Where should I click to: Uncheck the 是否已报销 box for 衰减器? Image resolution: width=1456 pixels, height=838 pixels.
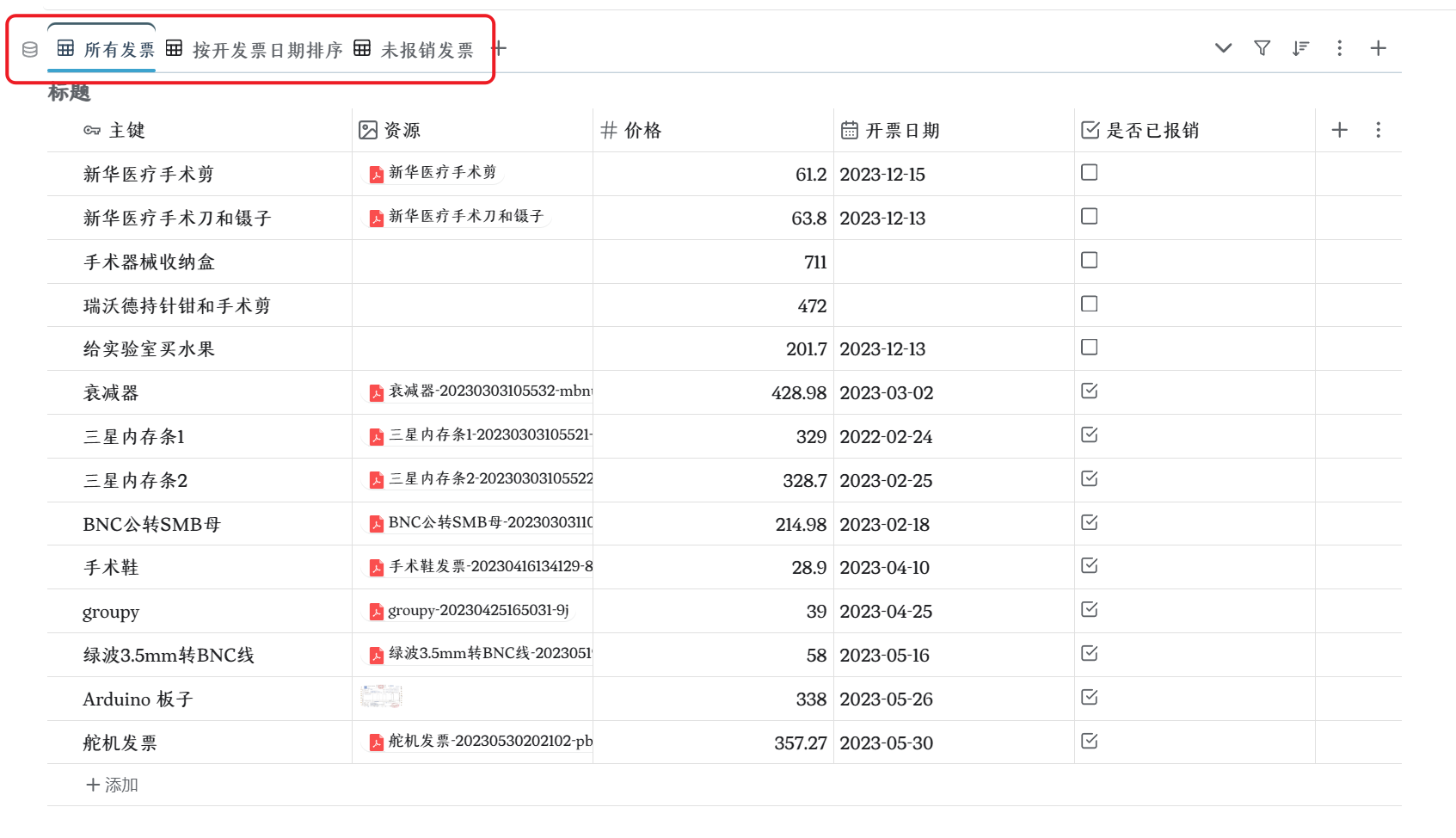(x=1090, y=391)
